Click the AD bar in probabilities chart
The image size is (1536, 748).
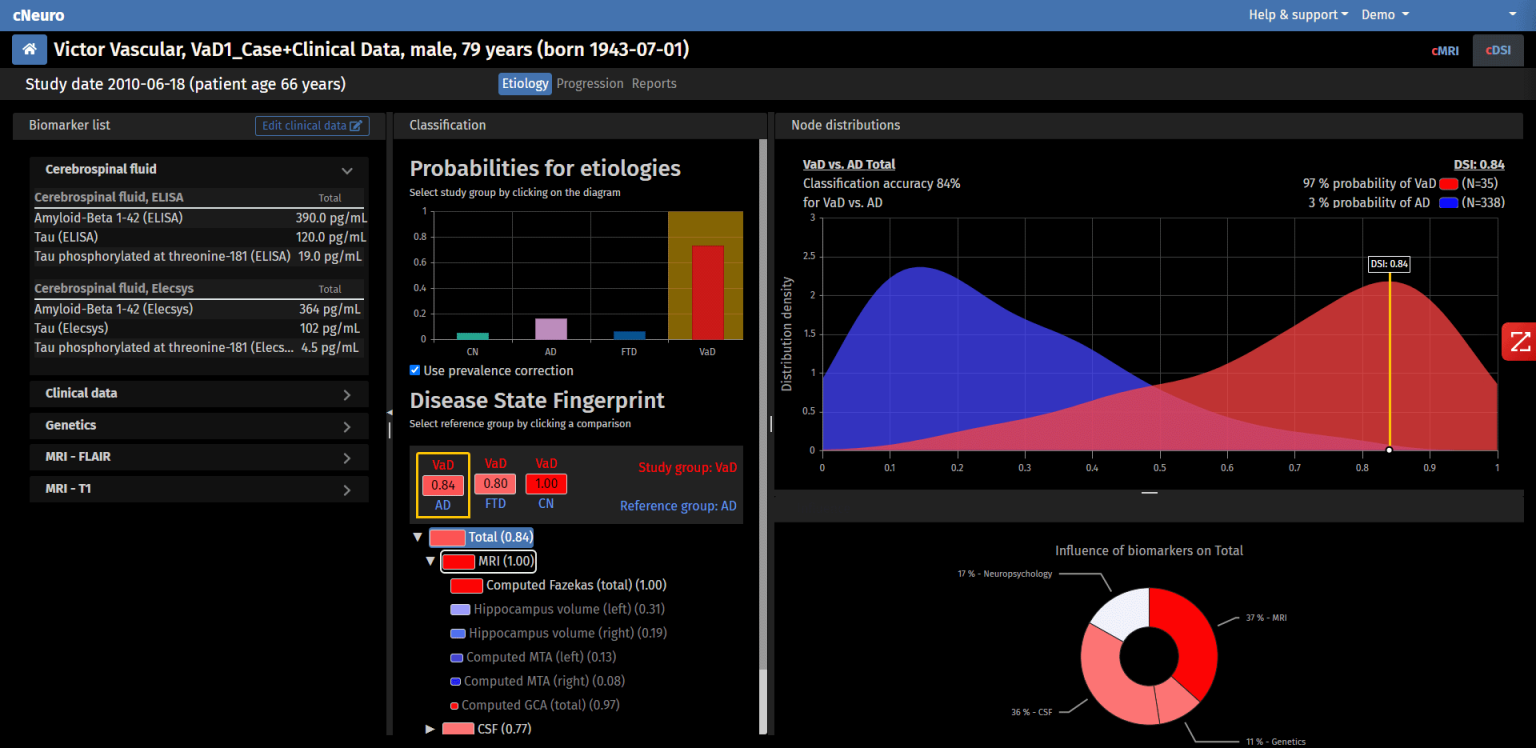[550, 329]
